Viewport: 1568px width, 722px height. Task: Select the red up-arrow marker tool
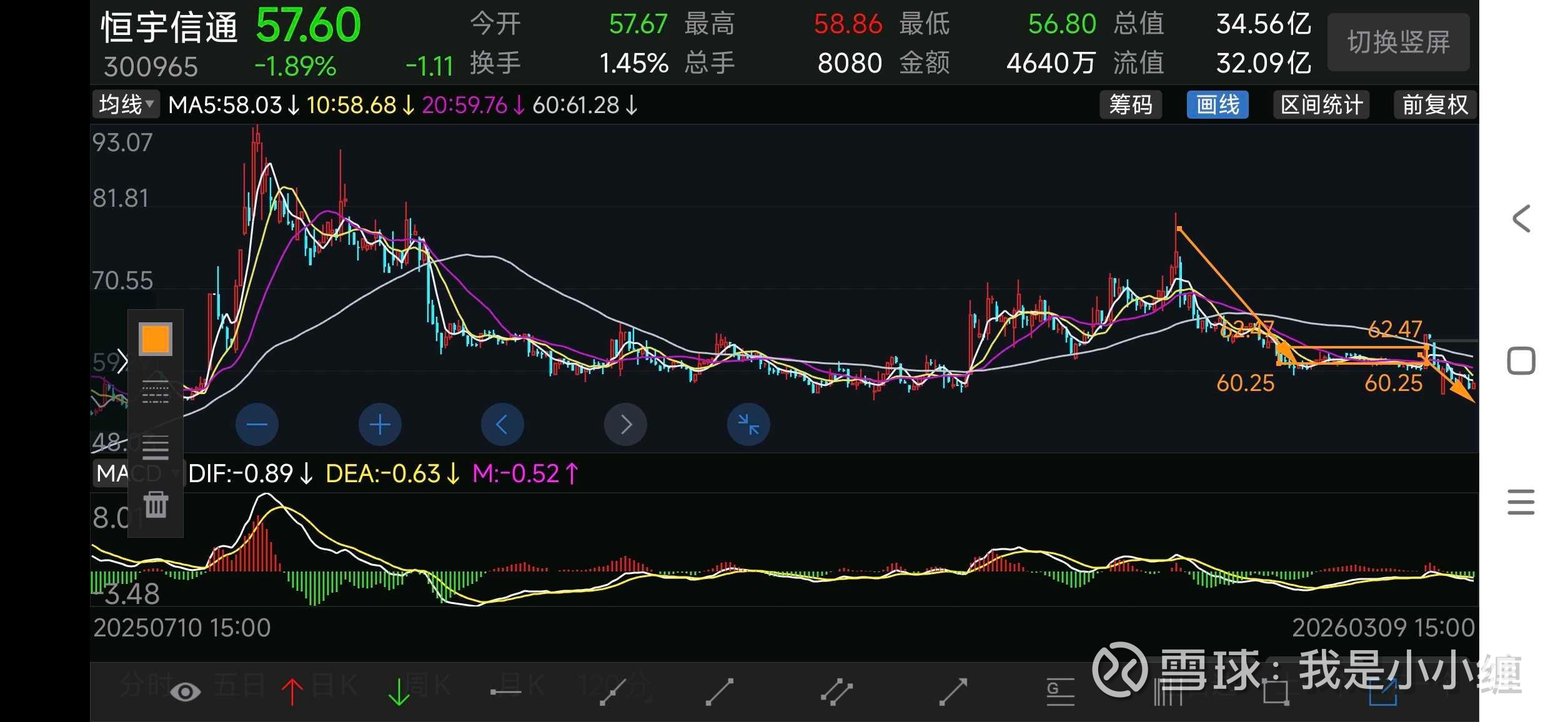click(x=292, y=691)
